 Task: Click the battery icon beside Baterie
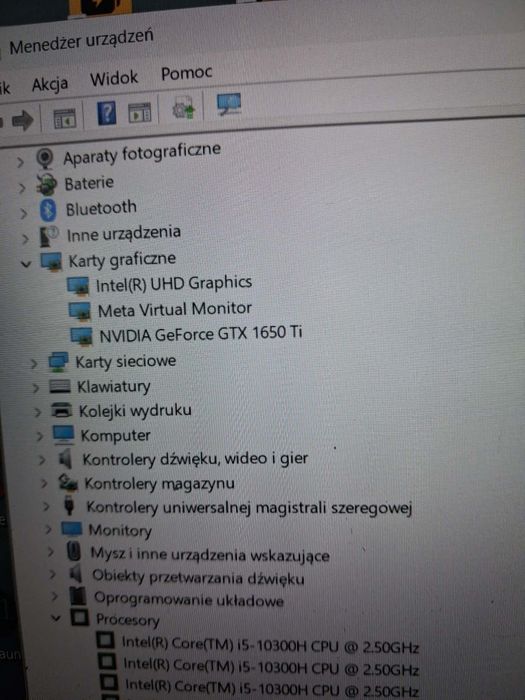[x=46, y=184]
